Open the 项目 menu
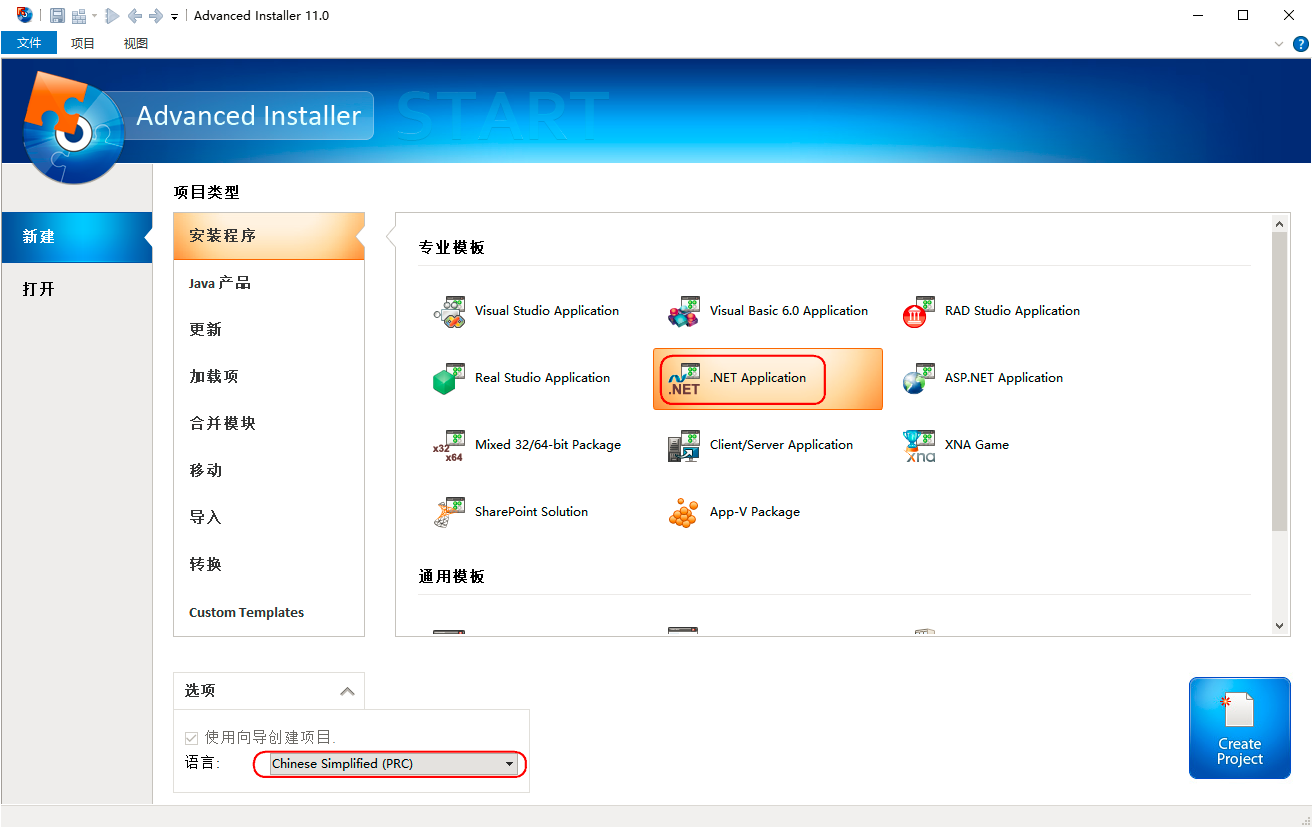Image resolution: width=1313 pixels, height=828 pixels. 83,43
